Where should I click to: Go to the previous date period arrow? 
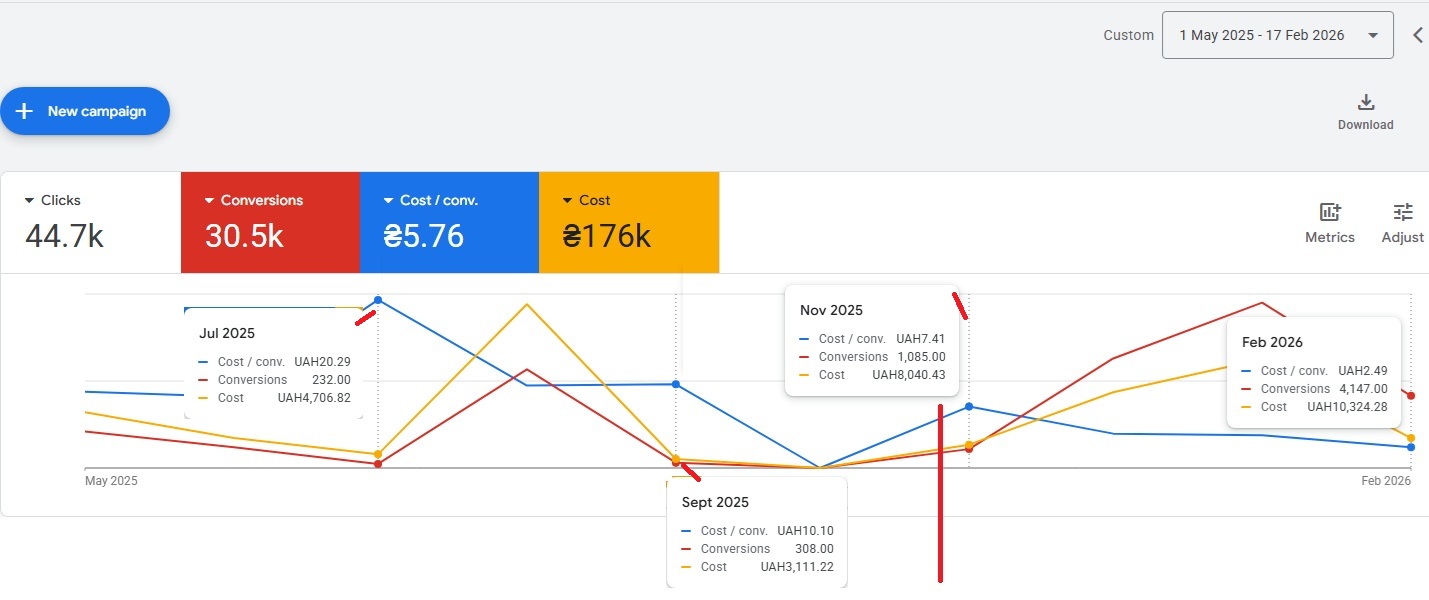pos(1418,35)
